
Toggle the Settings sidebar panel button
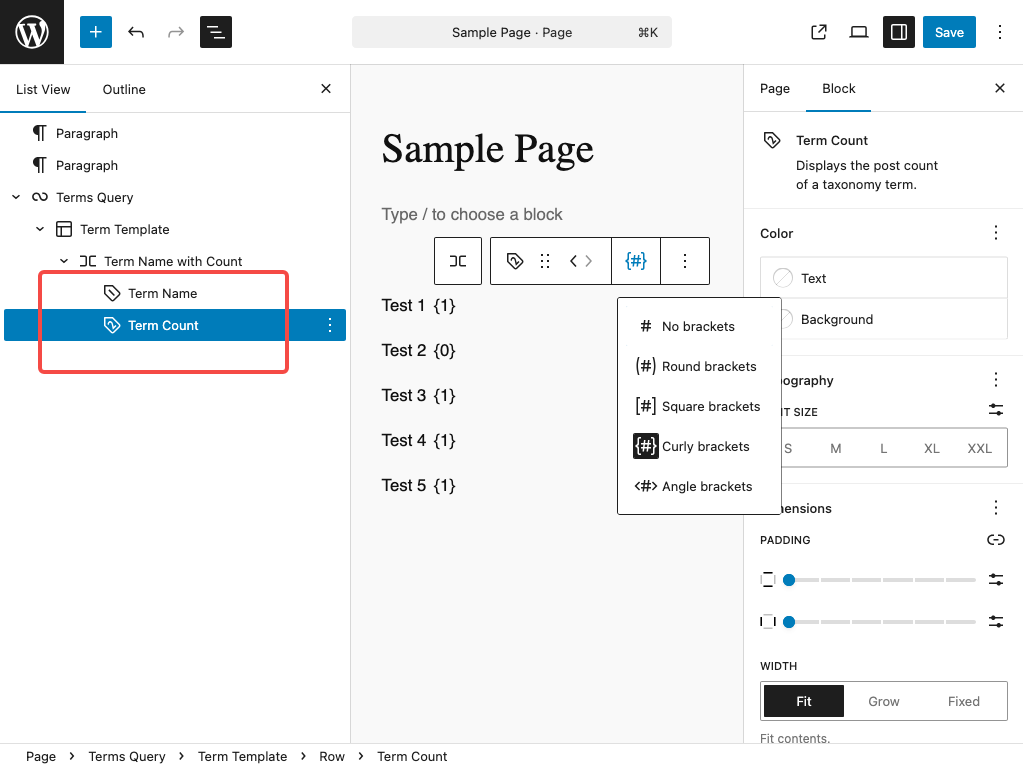(x=899, y=32)
